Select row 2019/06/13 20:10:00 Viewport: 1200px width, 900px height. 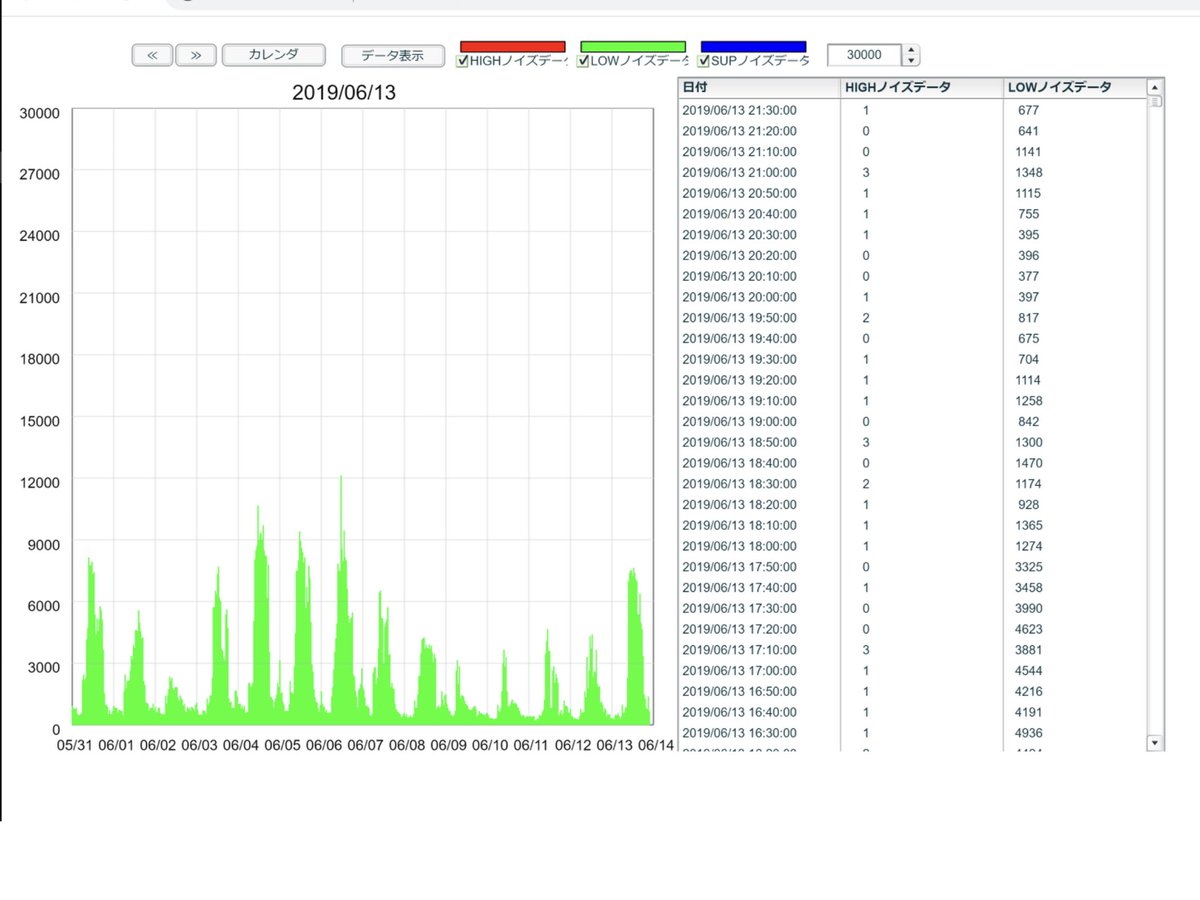pos(912,276)
